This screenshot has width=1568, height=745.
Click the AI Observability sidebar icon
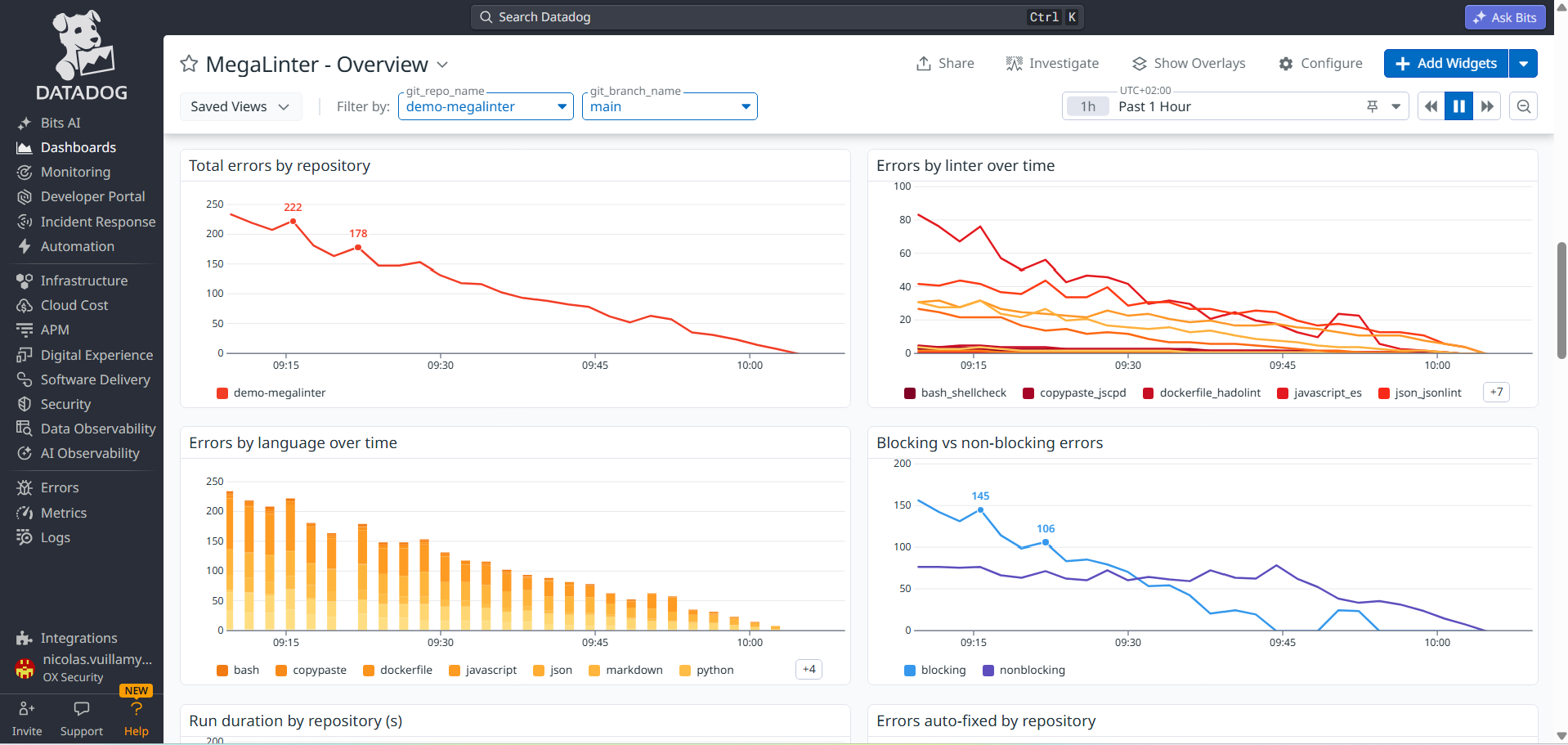pos(25,453)
